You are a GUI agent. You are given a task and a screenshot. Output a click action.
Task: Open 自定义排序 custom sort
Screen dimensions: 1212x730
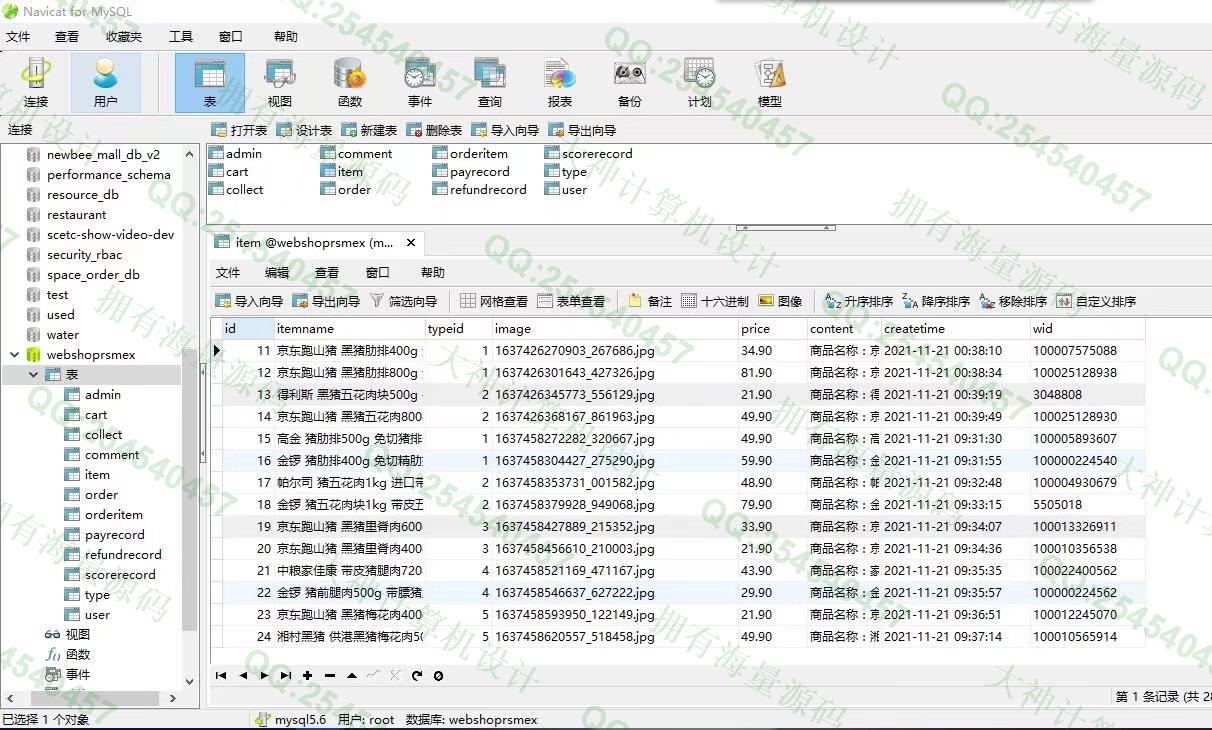coord(1096,301)
